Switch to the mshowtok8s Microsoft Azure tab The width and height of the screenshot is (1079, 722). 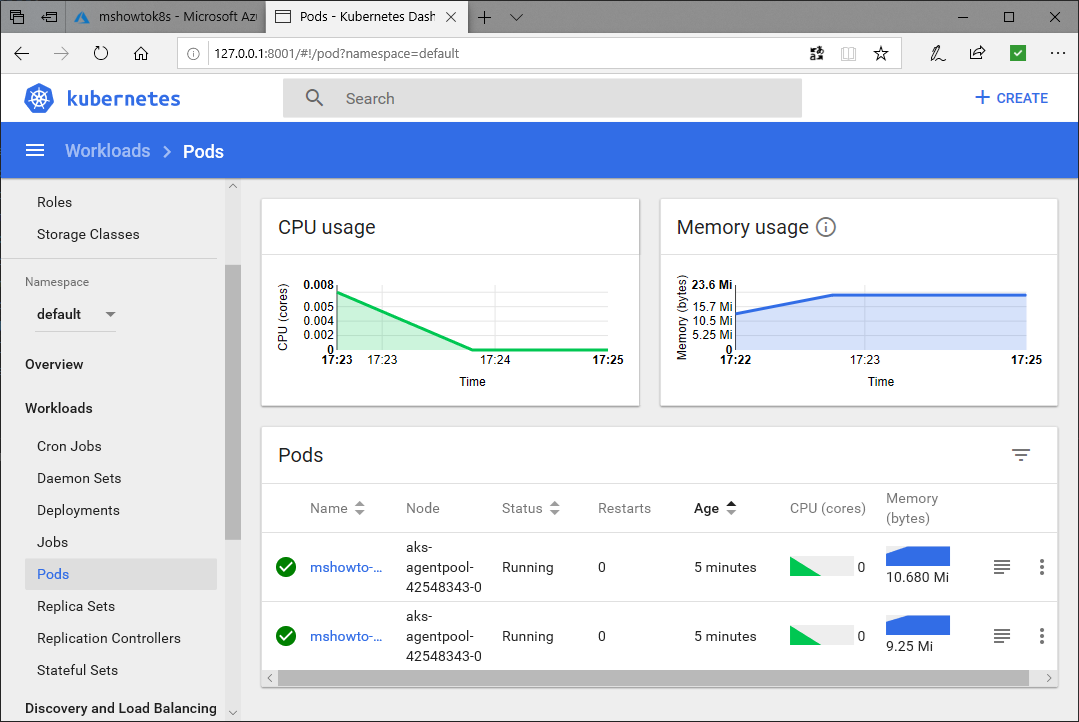click(x=165, y=17)
